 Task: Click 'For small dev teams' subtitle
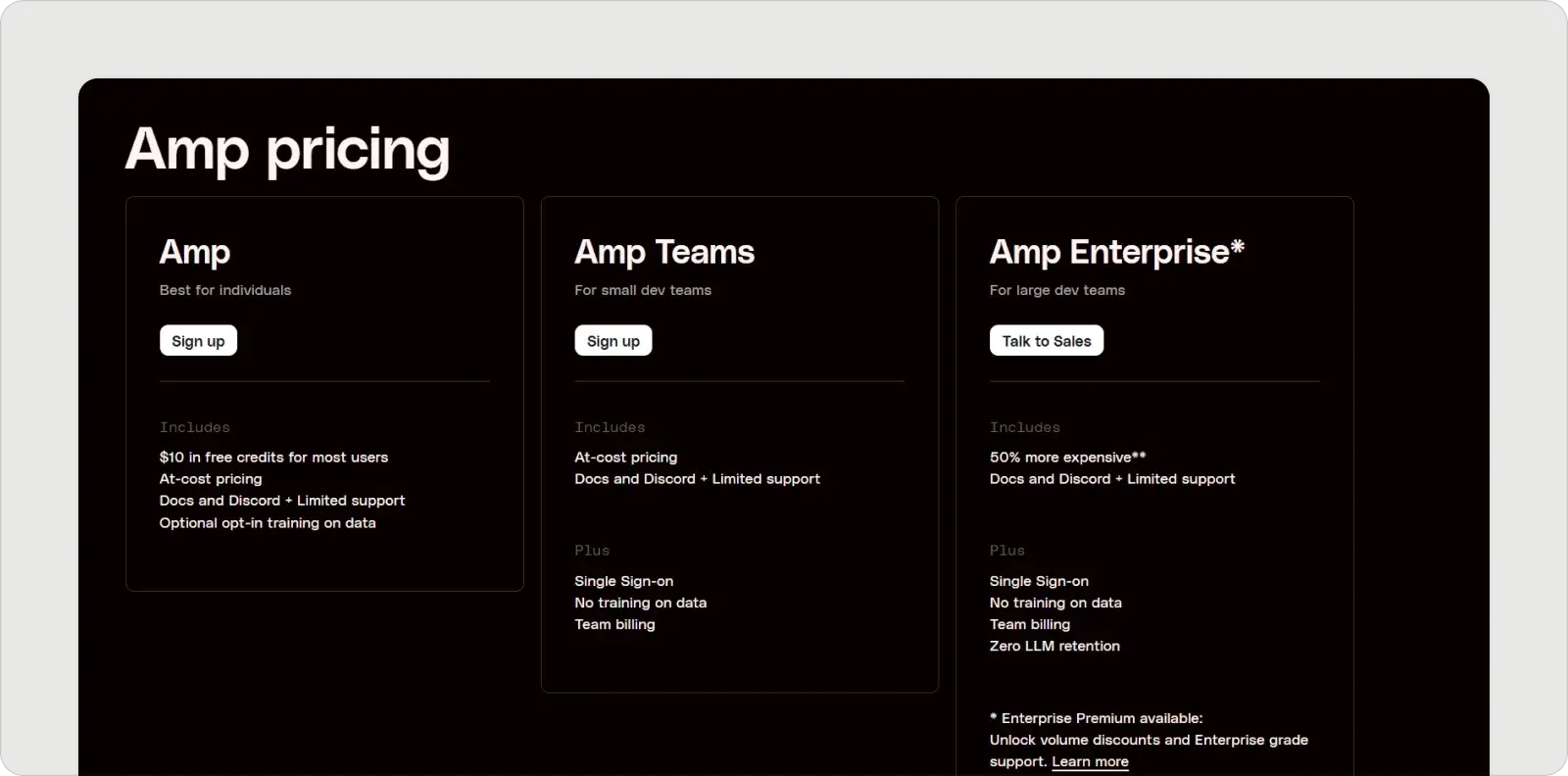[x=643, y=290]
